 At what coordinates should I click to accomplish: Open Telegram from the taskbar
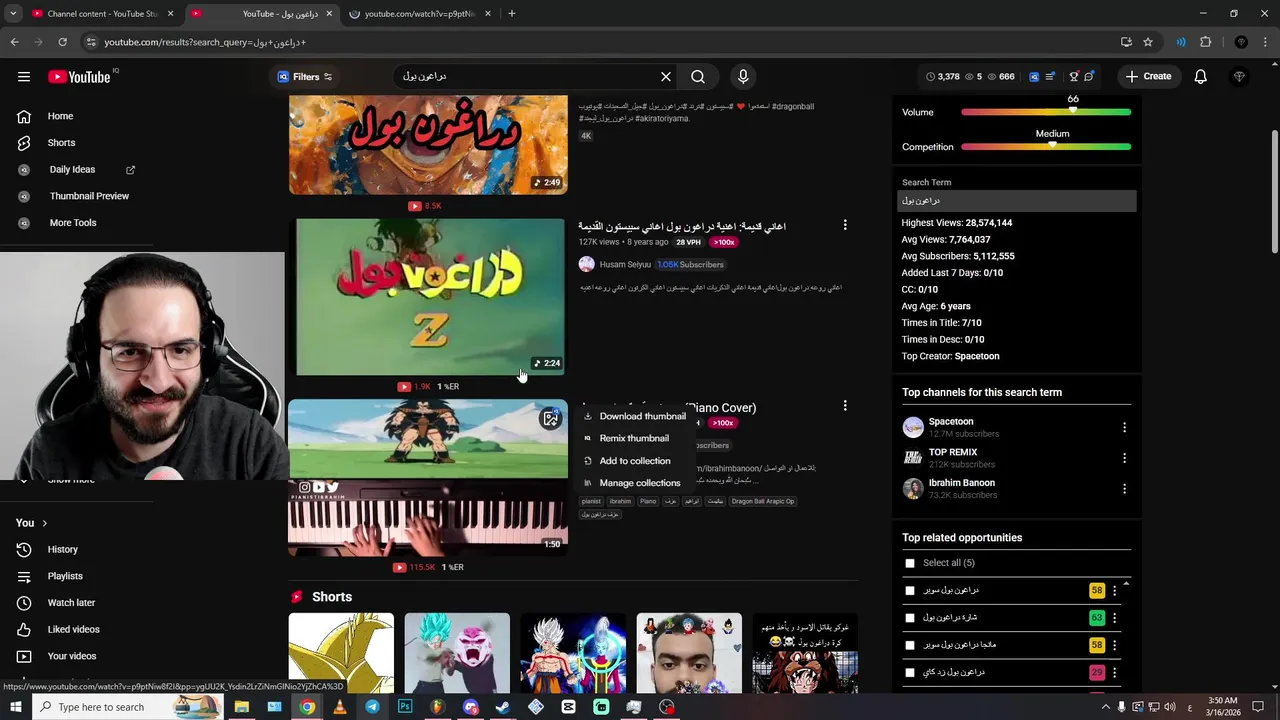coord(372,707)
